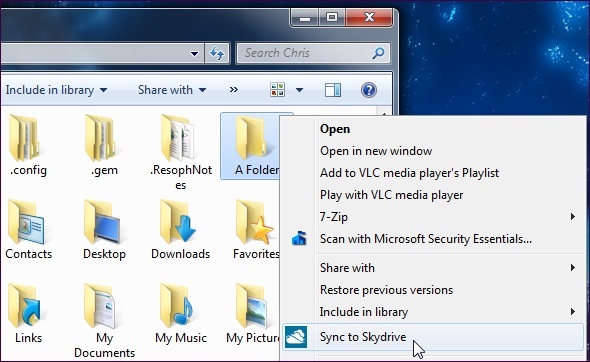Select the Downloads folder icon
This screenshot has height=362, width=590.
(178, 222)
